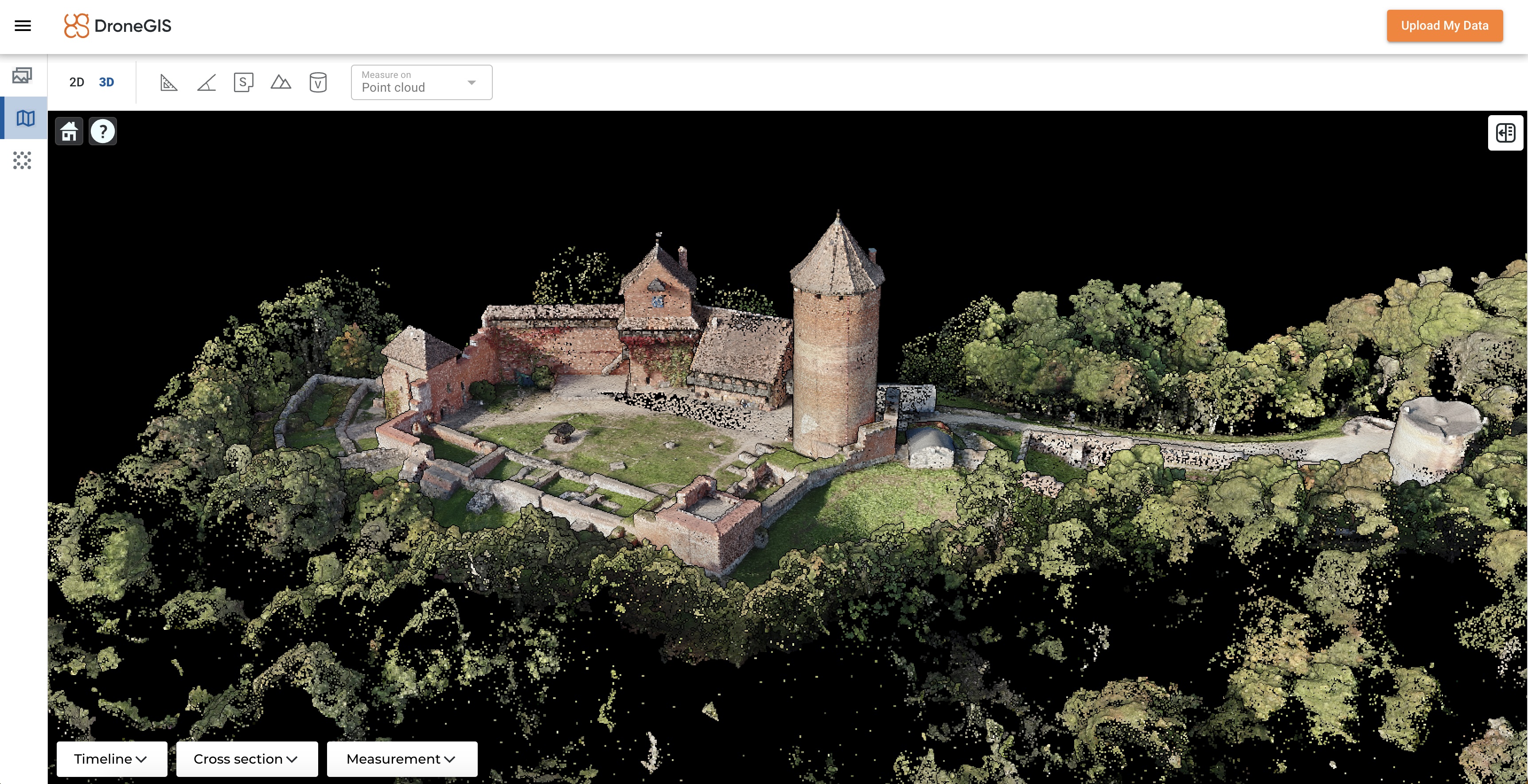Select the volume measurement tool

click(318, 82)
